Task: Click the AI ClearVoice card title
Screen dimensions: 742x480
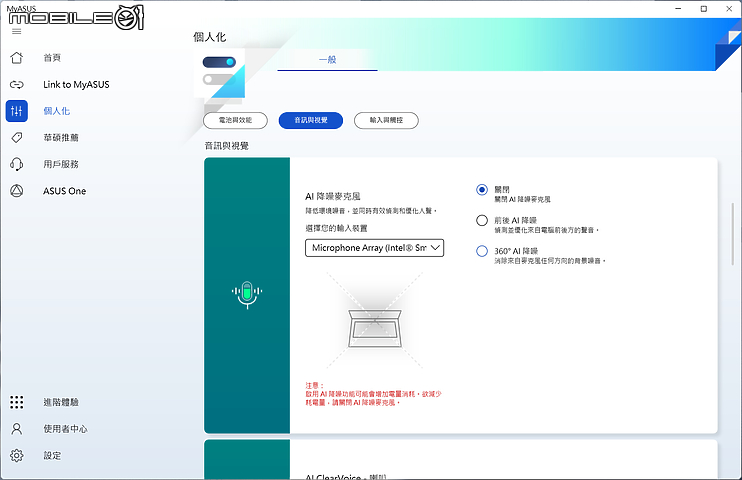Action: coord(346,476)
